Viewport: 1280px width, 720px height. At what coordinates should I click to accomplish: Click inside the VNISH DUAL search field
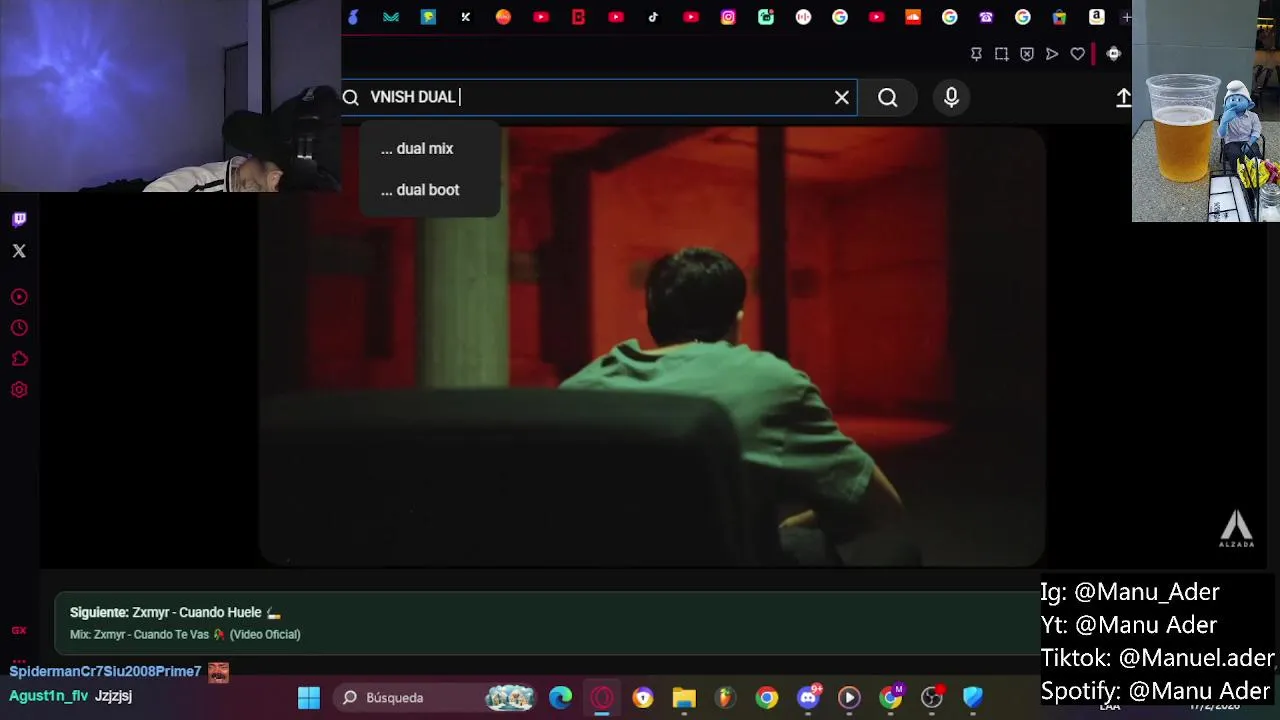pyautogui.click(x=598, y=97)
